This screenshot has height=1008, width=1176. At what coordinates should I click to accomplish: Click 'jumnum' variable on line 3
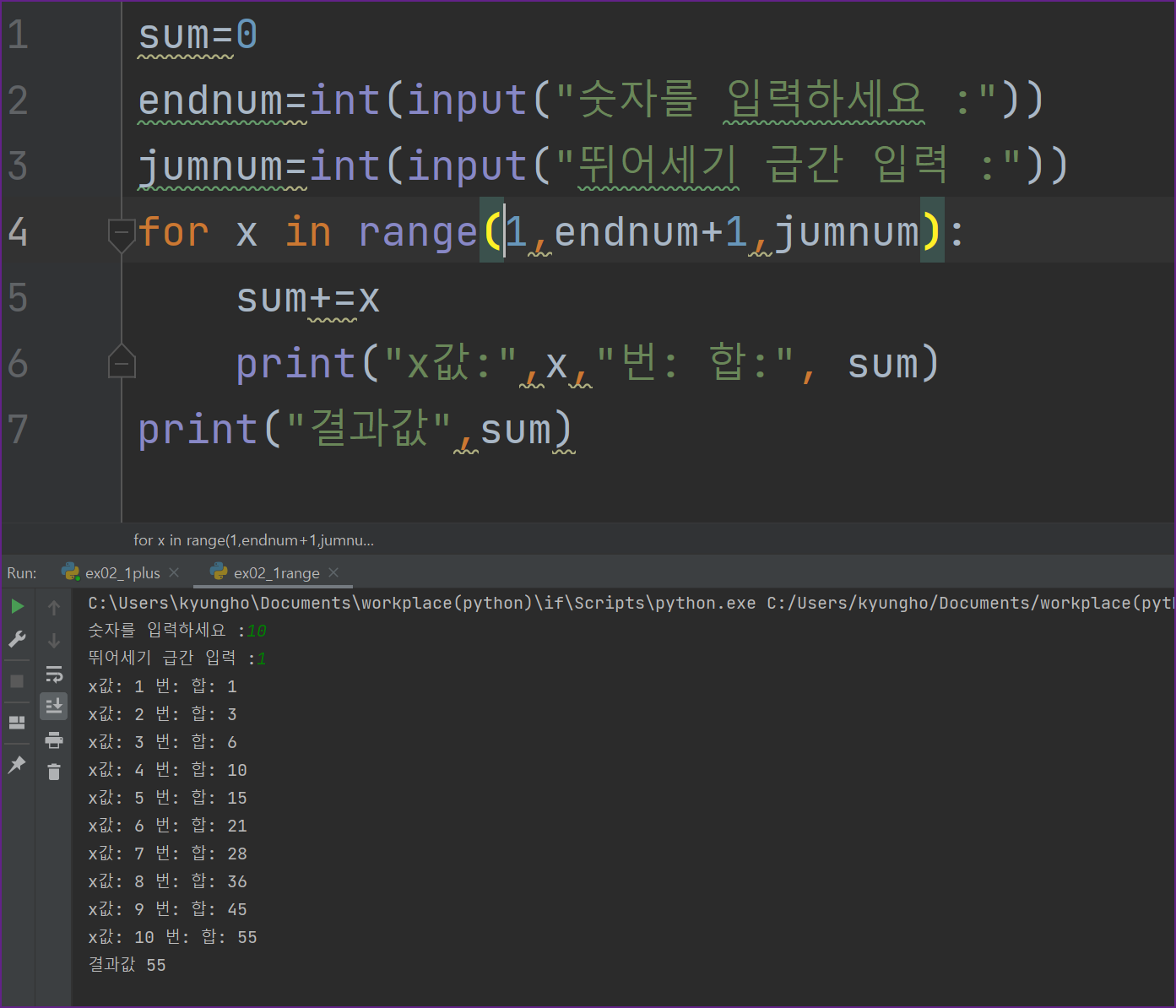pyautogui.click(x=210, y=166)
